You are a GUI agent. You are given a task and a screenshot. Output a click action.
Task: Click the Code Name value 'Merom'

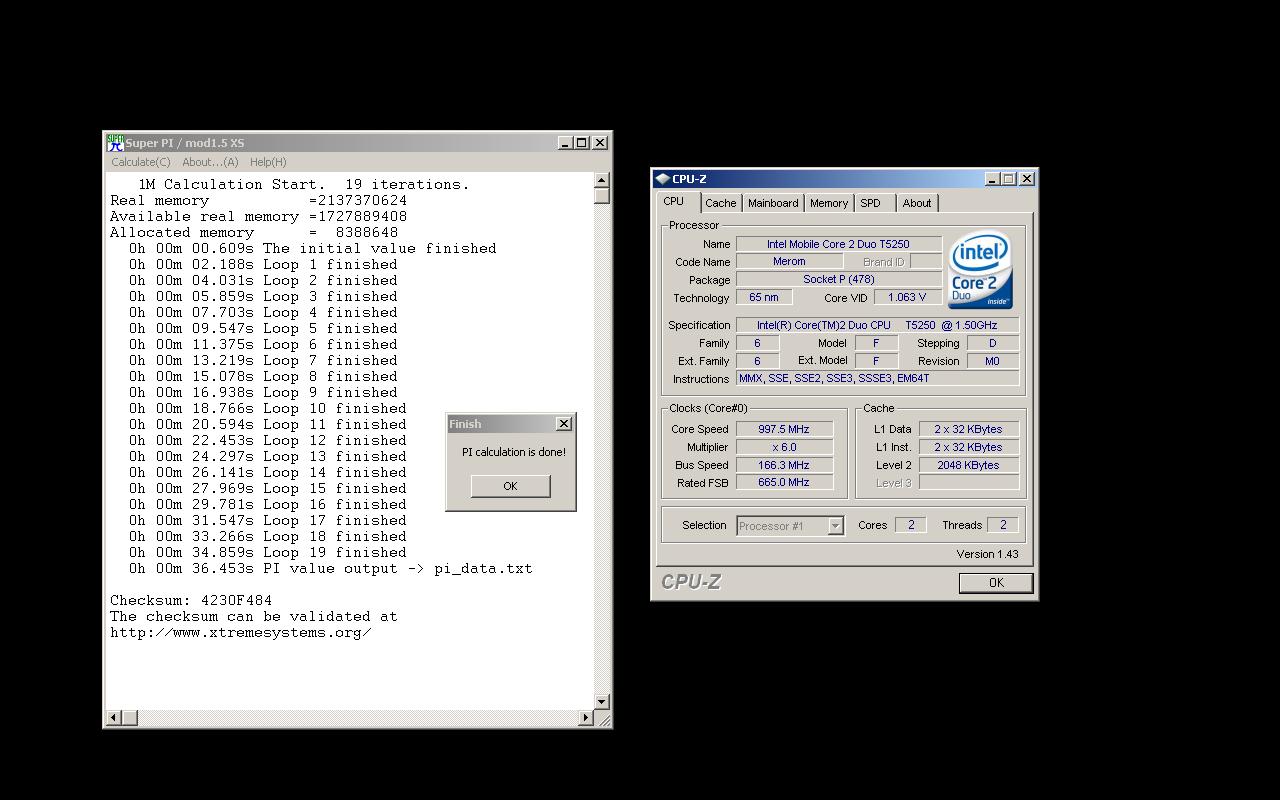[x=789, y=262]
